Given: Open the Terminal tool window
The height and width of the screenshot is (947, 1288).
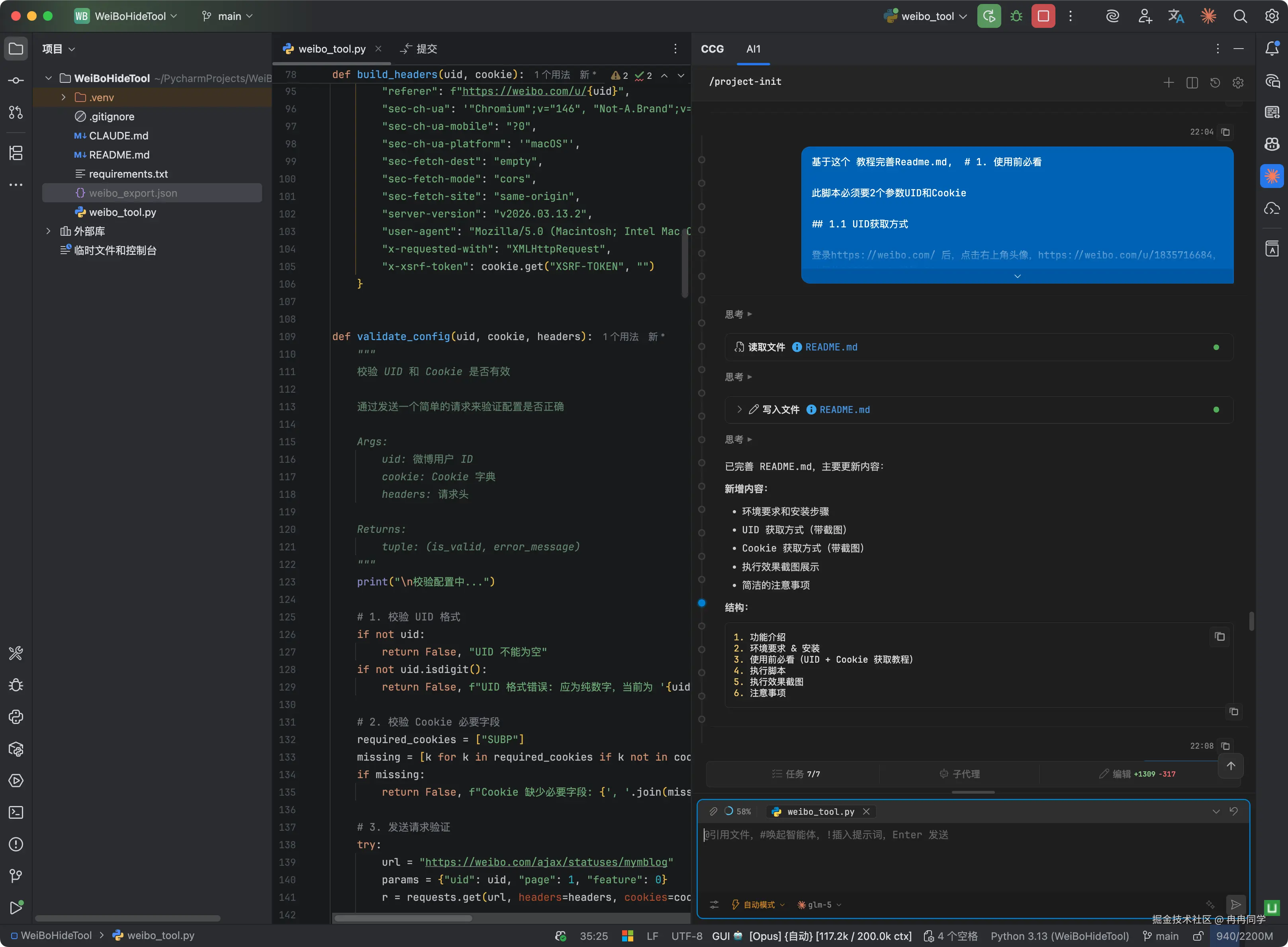Looking at the screenshot, I should (x=16, y=812).
